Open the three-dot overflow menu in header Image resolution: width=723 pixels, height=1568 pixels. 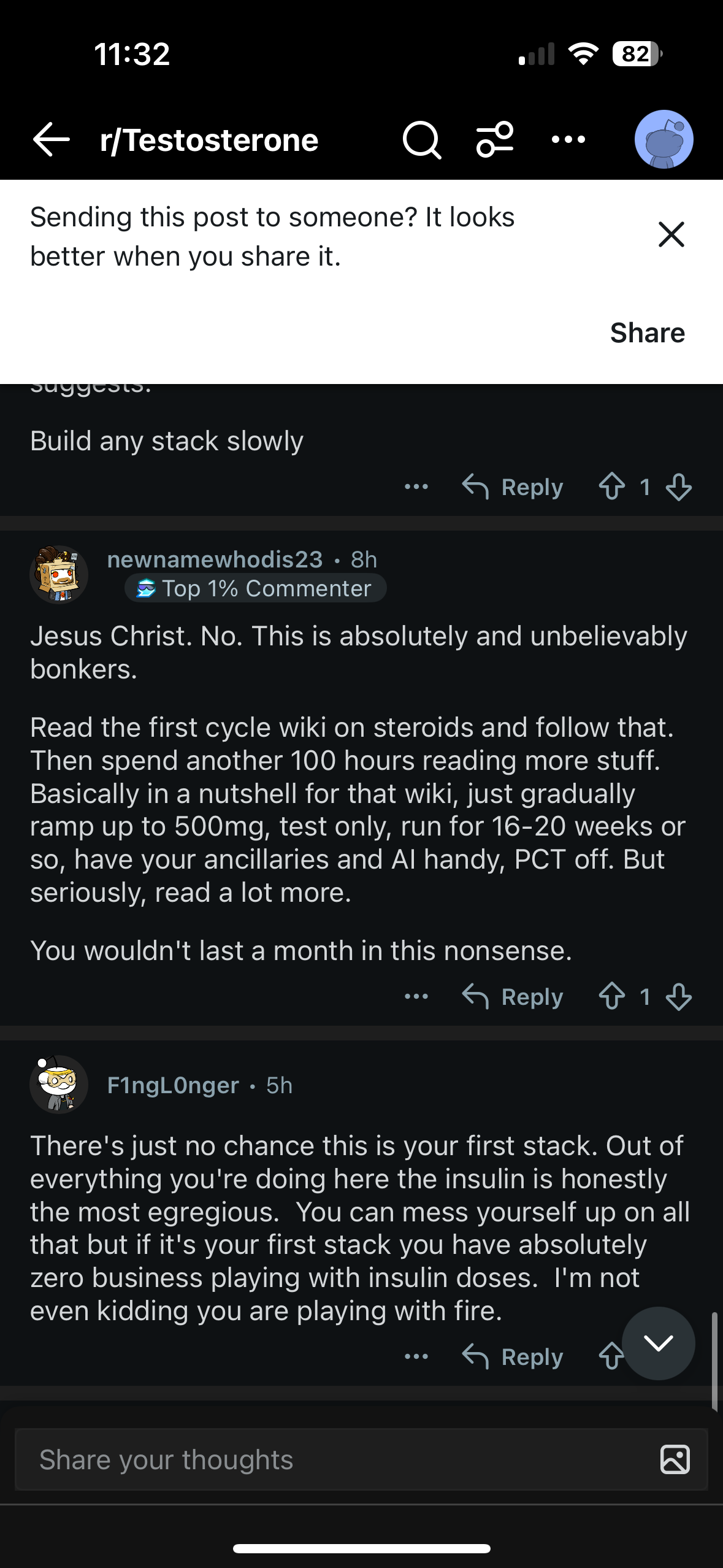(568, 140)
